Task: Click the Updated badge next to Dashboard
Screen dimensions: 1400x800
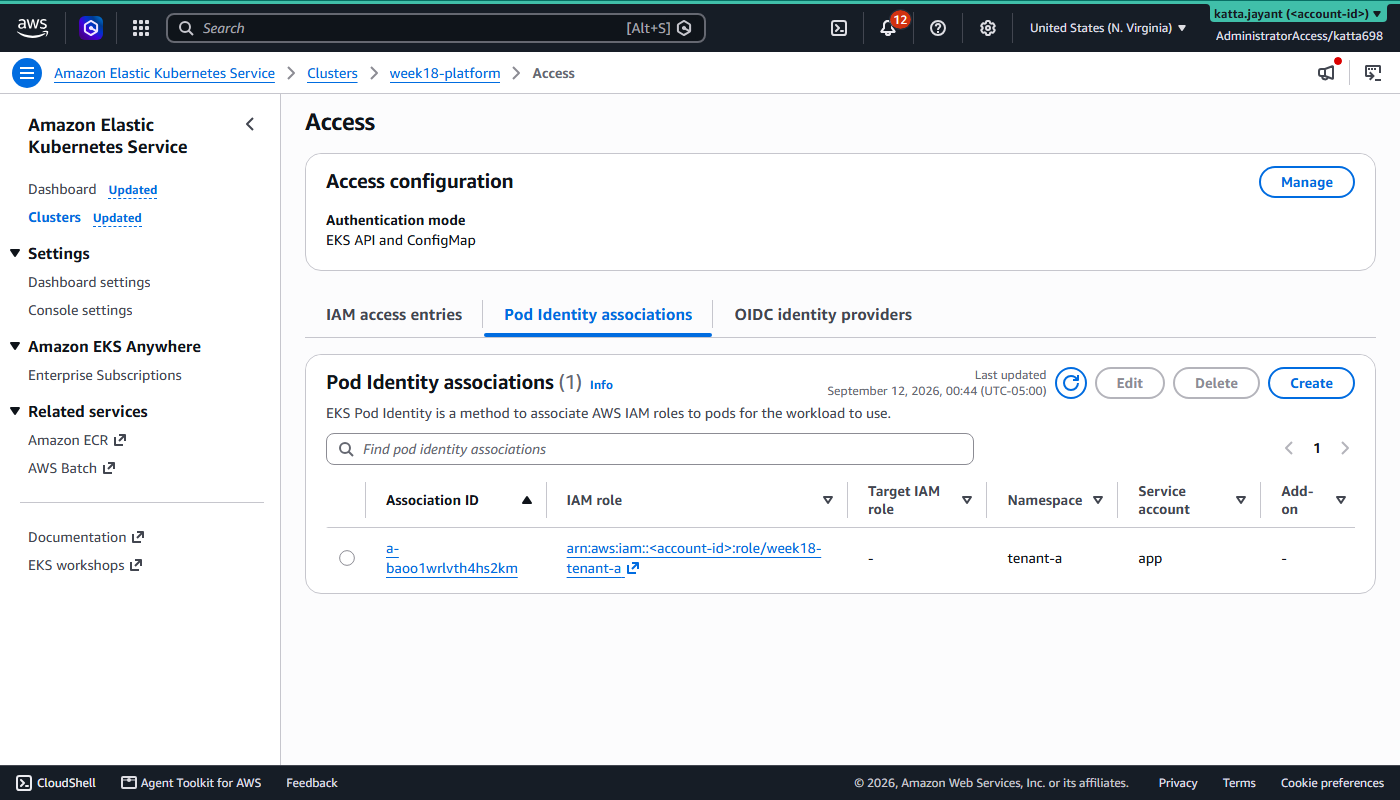Action: pyautogui.click(x=133, y=190)
